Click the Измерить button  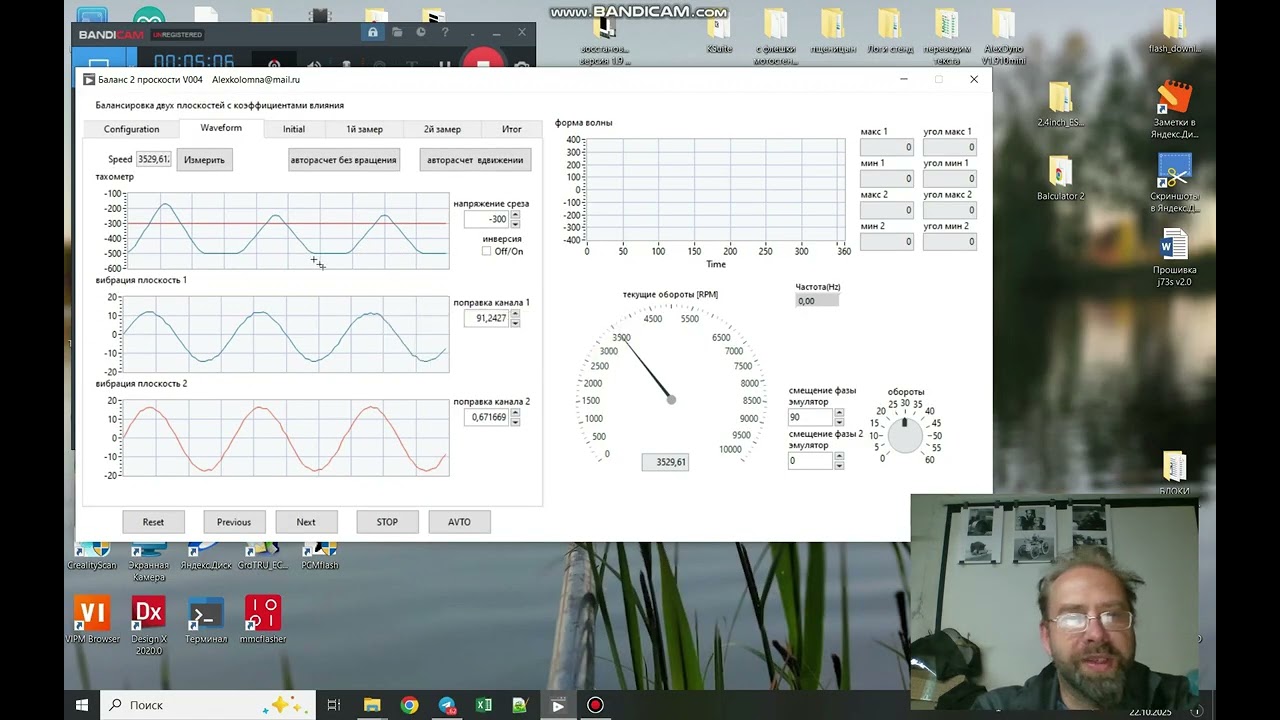(x=204, y=159)
